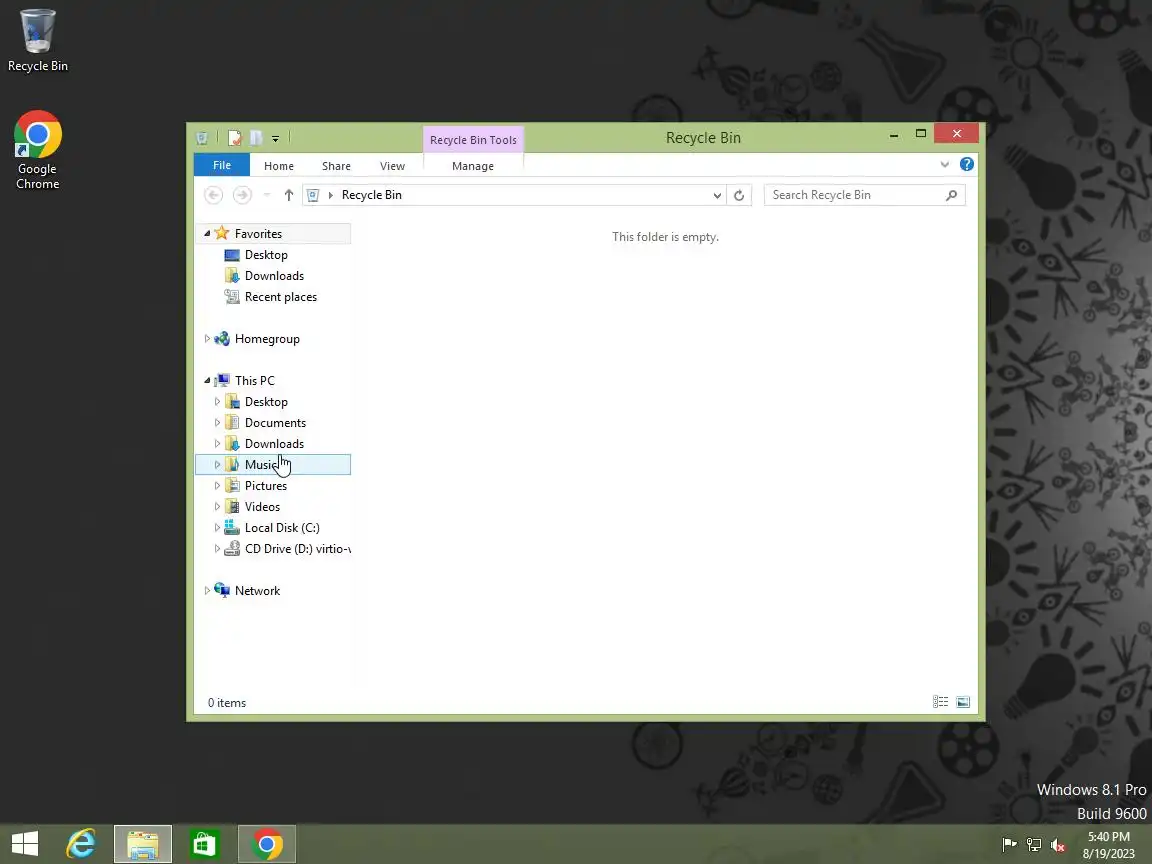Refresh the Recycle Bin view

click(739, 195)
